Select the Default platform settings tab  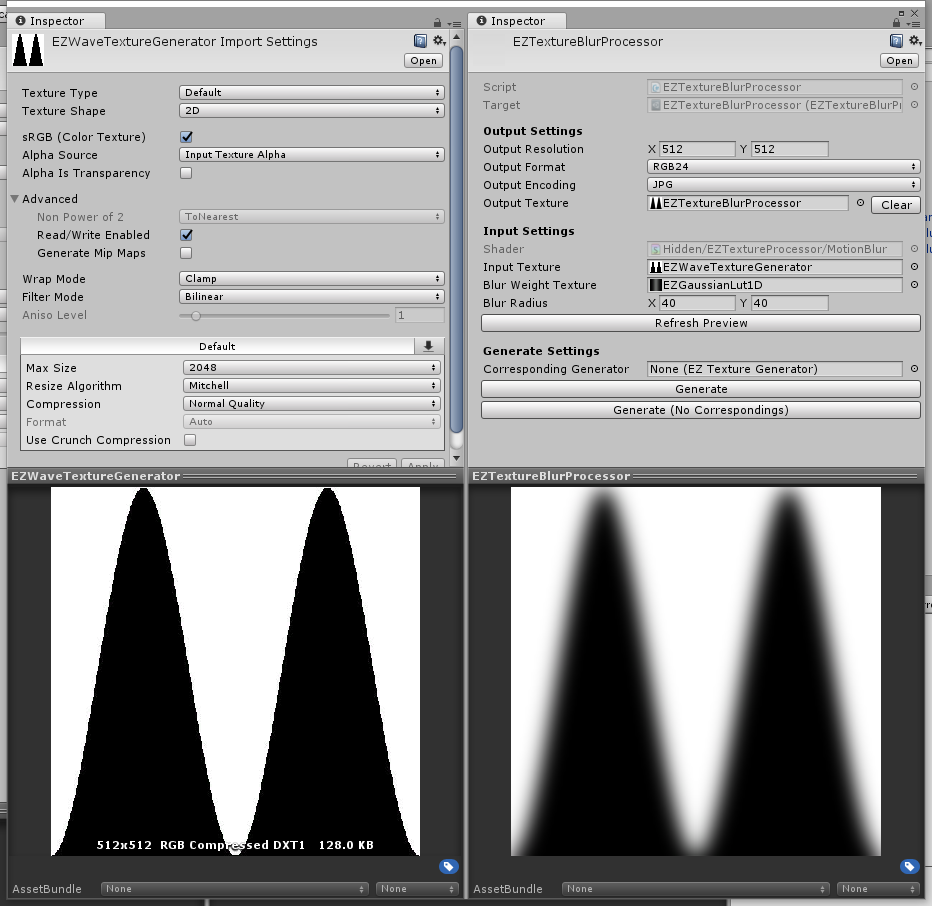point(217,346)
